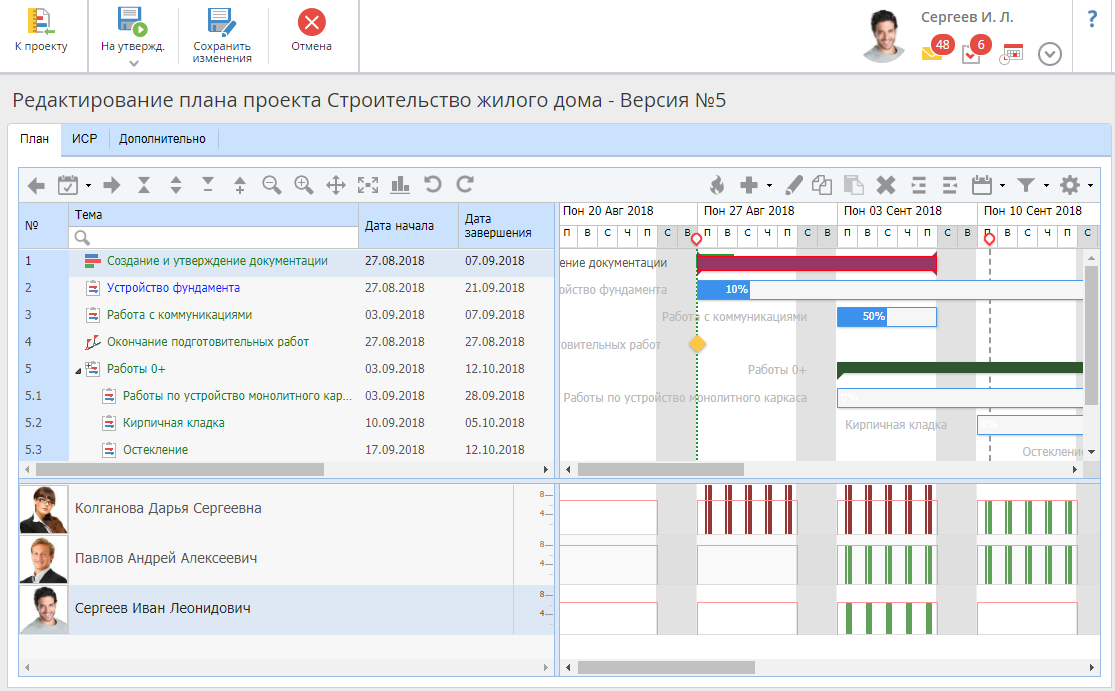Toggle the resource histogram bar chart icon

pyautogui.click(x=400, y=185)
